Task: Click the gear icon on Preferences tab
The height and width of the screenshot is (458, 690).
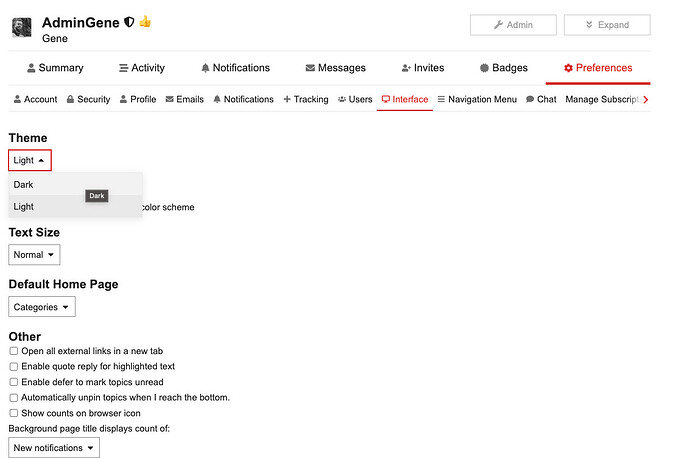Action: coord(569,68)
